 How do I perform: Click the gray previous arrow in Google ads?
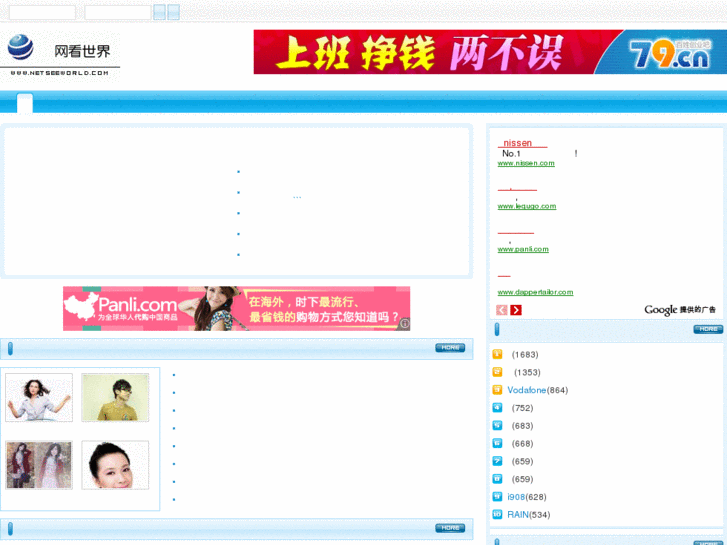pyautogui.click(x=502, y=310)
